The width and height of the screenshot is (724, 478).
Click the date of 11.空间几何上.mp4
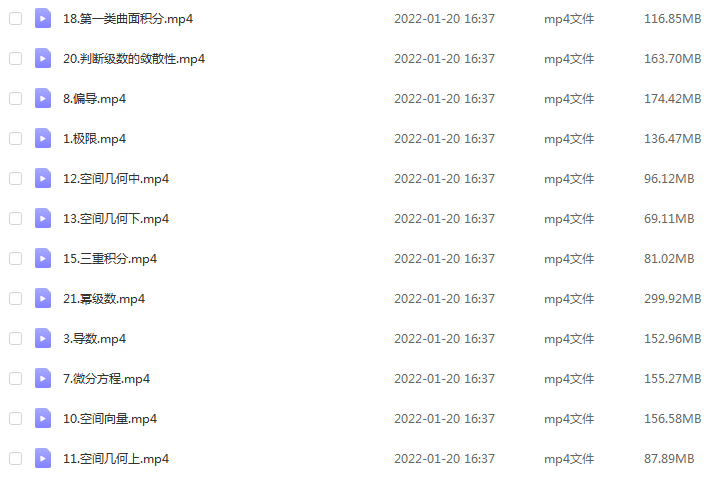[444, 459]
